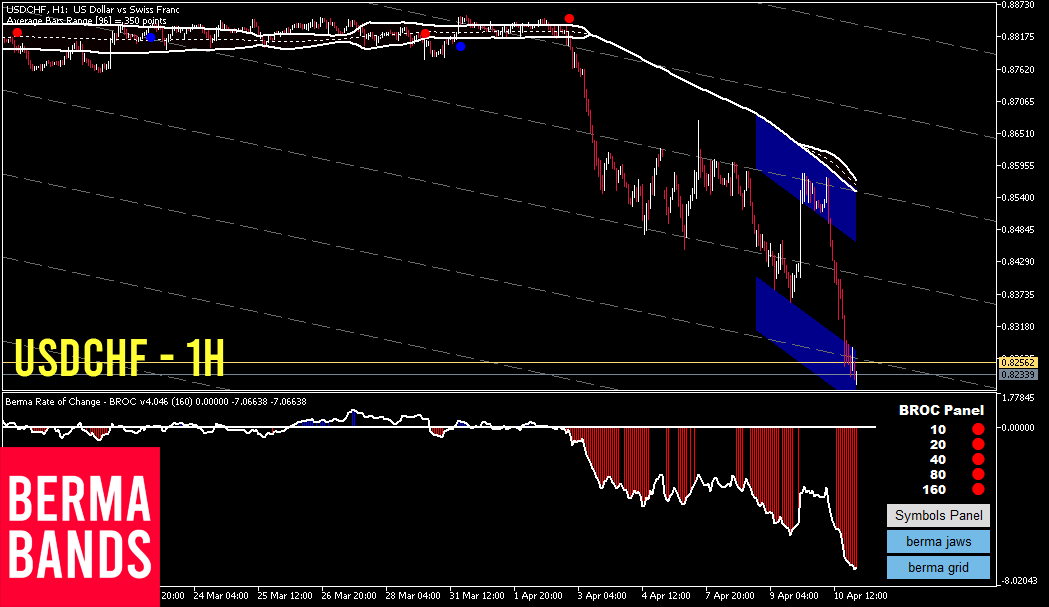Click the 0.87065 price scale label
This screenshot has width=1049, height=607.
pyautogui.click(x=1018, y=102)
